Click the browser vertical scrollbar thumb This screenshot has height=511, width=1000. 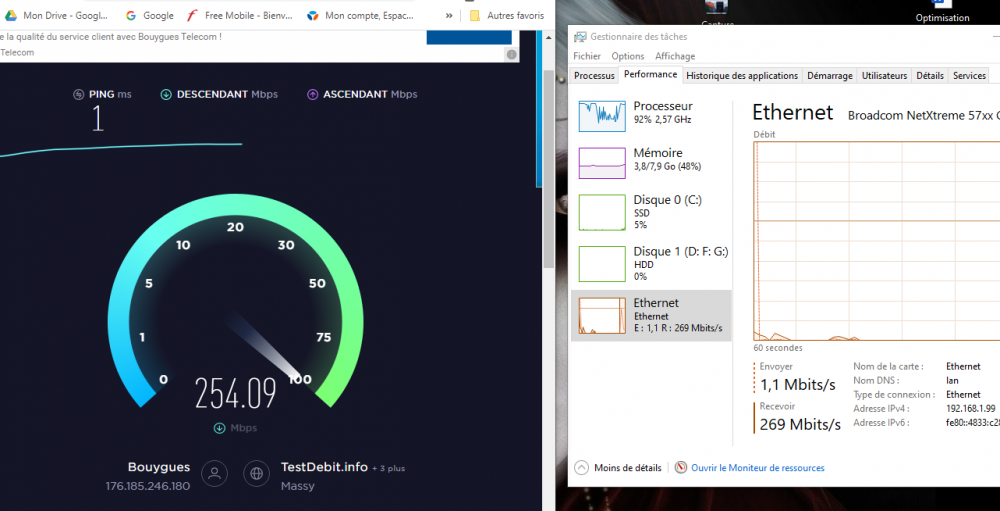[x=548, y=169]
